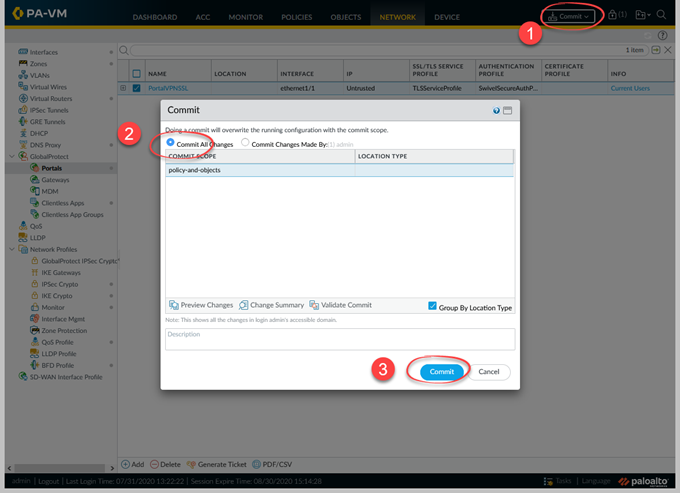Click the search magnifier icon in top bar
Viewport: 680px width, 493px height.
(x=662, y=16)
